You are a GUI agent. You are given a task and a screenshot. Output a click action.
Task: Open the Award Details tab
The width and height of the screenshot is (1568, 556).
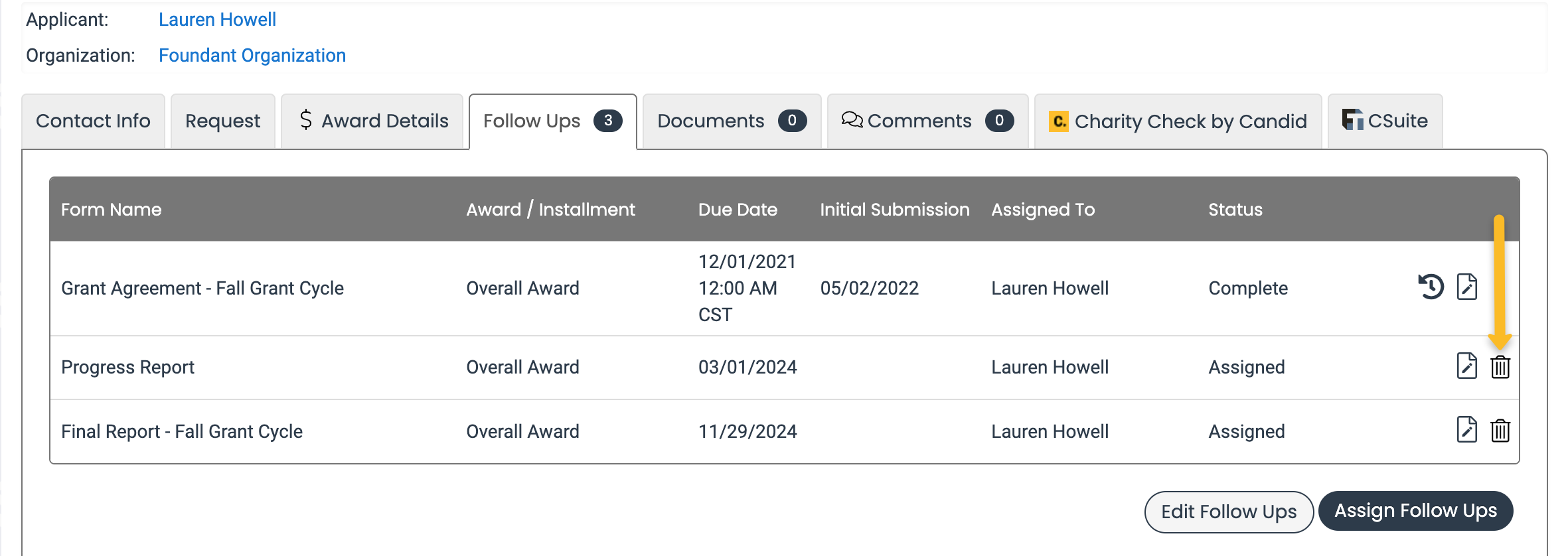372,121
